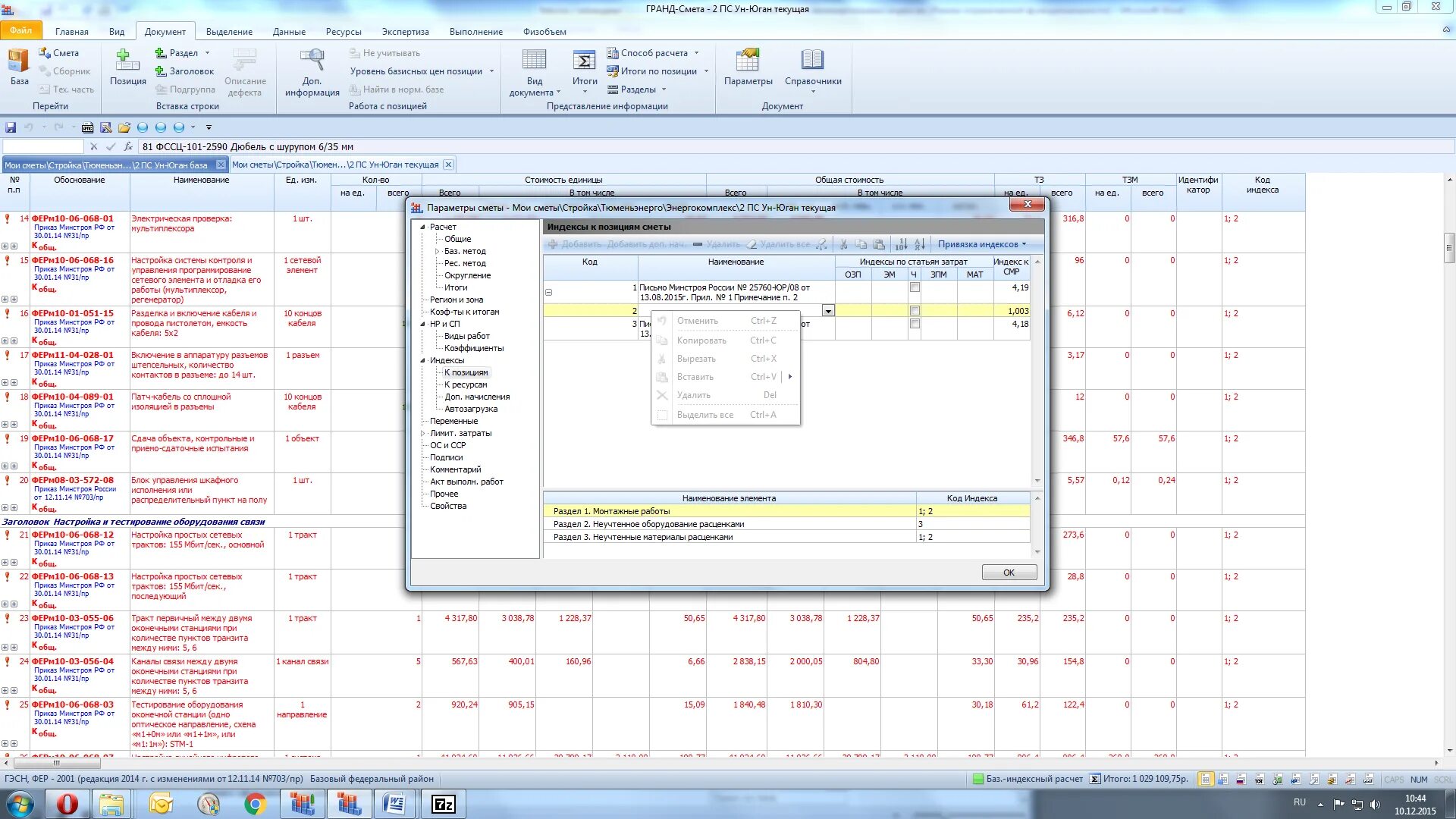Open the Экспертиза ribbon tab
The height and width of the screenshot is (819, 1456).
405,32
